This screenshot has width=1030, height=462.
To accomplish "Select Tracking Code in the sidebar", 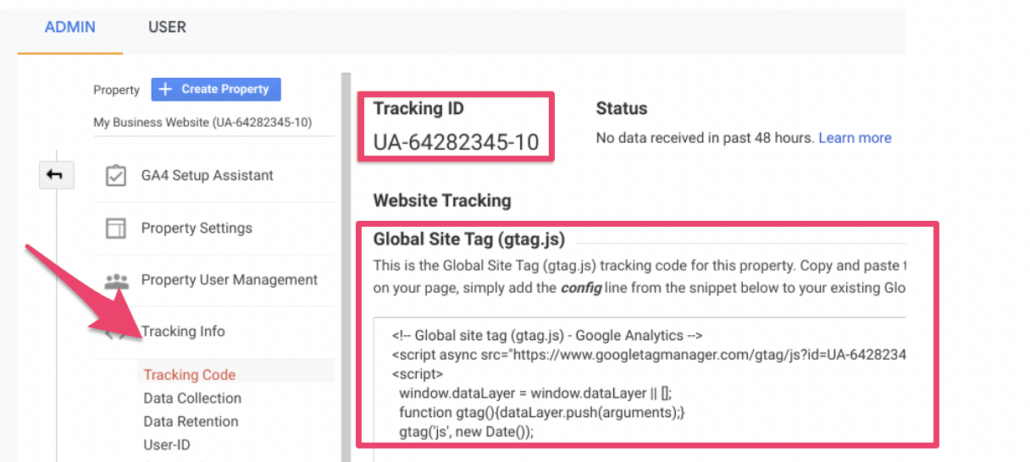I will pyautogui.click(x=190, y=375).
